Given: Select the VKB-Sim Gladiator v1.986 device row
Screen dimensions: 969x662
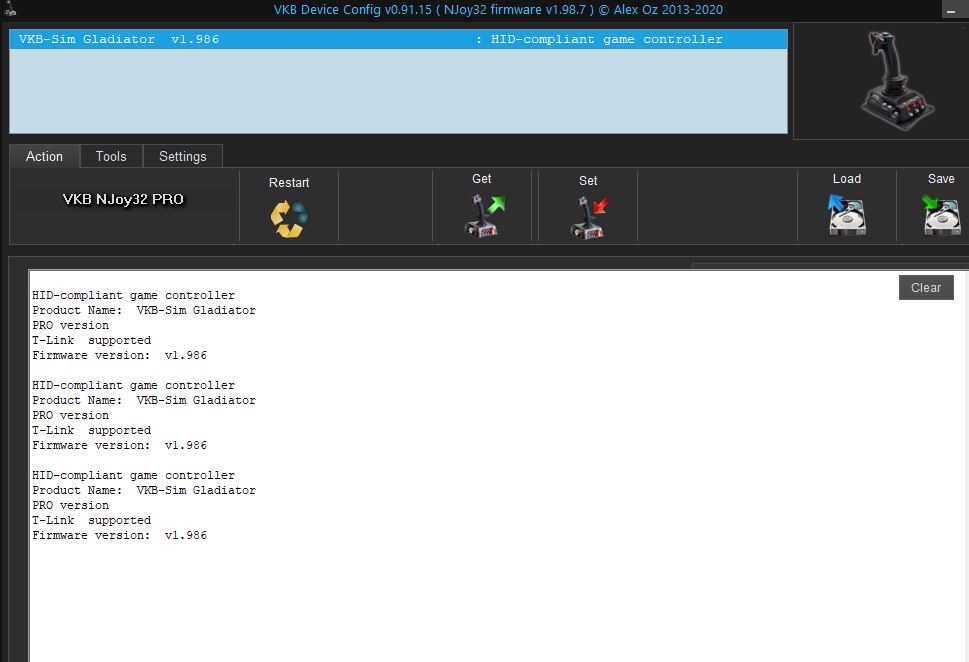Looking at the screenshot, I should click(x=399, y=39).
